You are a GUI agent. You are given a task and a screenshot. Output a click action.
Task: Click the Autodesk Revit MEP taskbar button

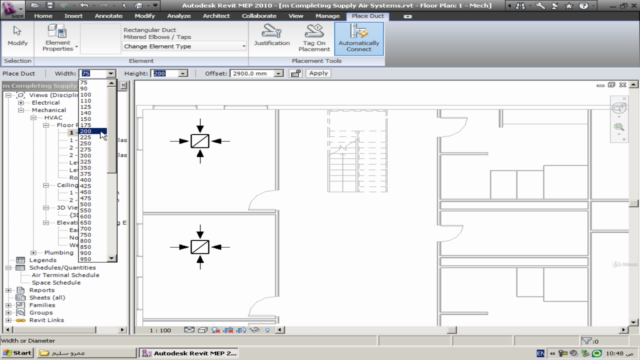pyautogui.click(x=189, y=353)
